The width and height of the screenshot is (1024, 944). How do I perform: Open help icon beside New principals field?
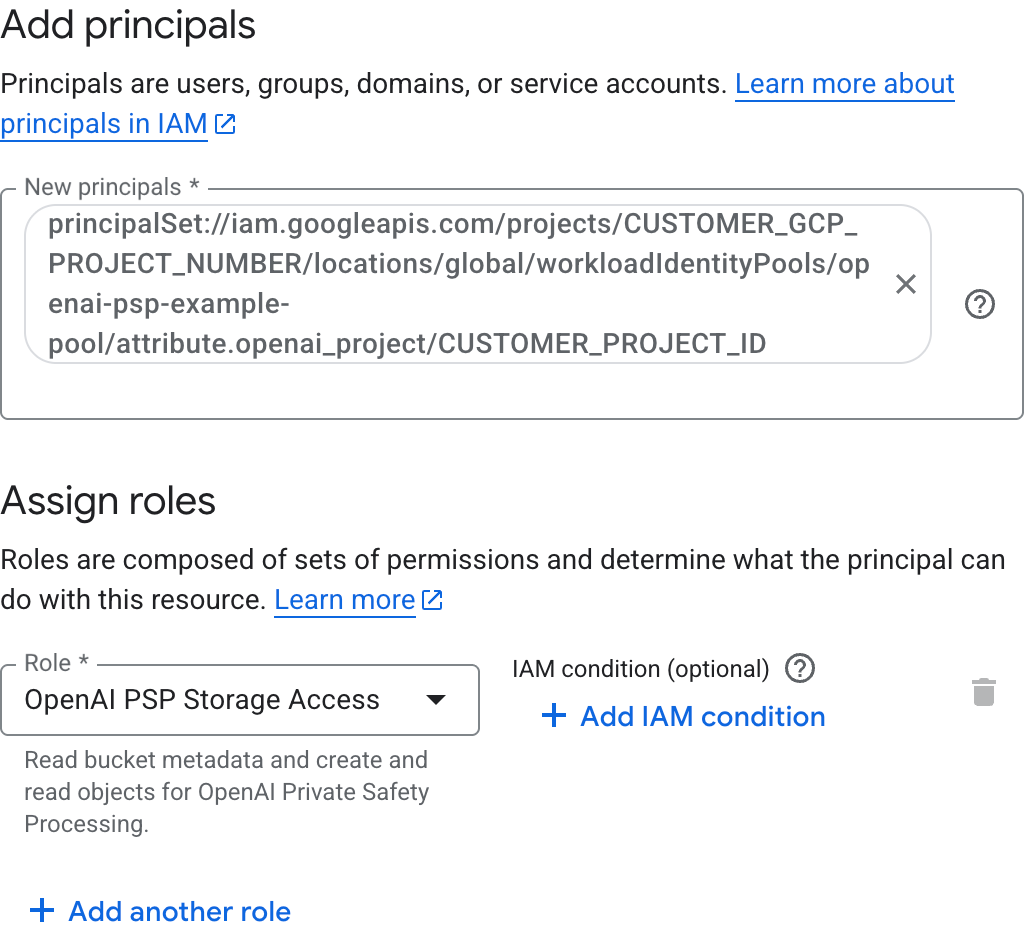980,304
